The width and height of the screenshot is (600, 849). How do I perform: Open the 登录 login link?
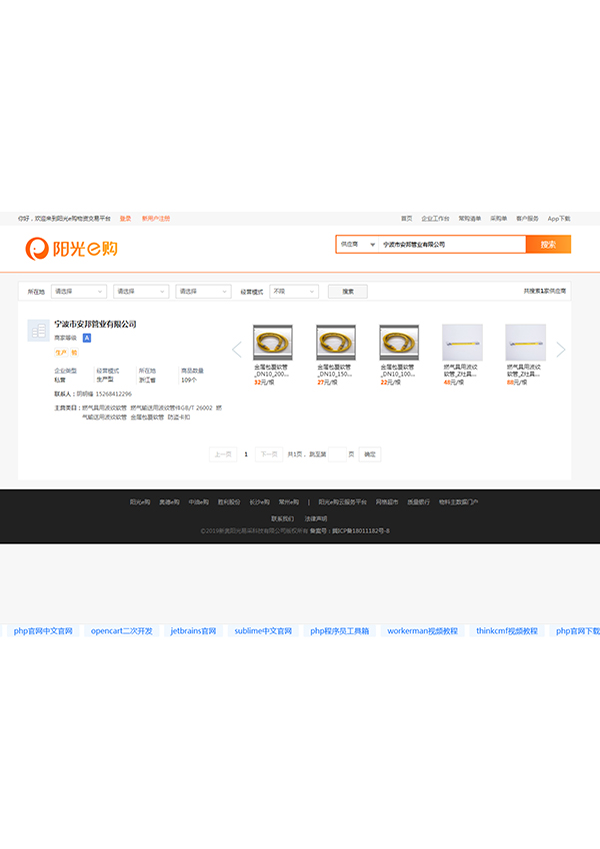(126, 219)
